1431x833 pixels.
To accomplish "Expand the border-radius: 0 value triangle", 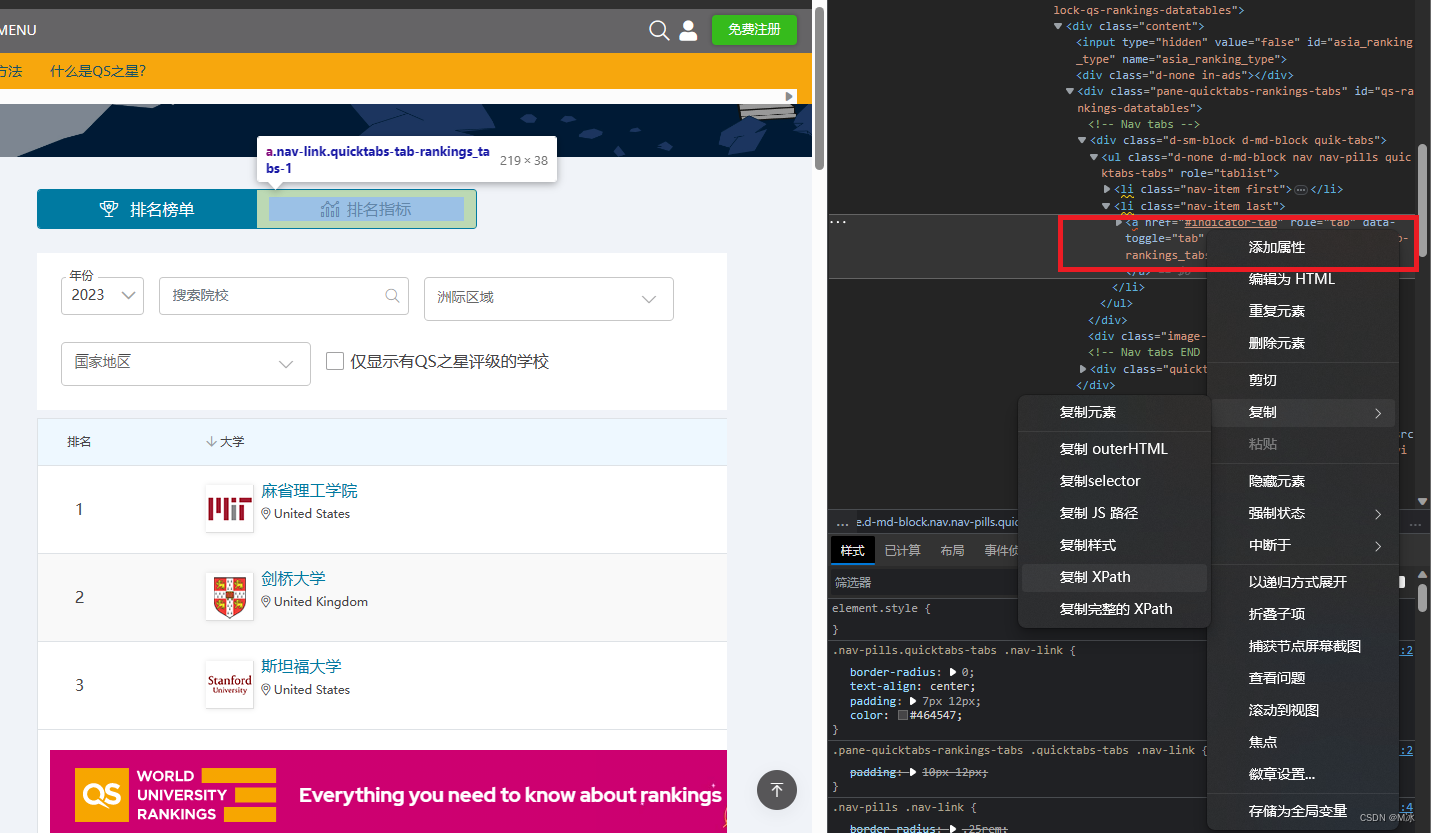I will click(x=953, y=672).
